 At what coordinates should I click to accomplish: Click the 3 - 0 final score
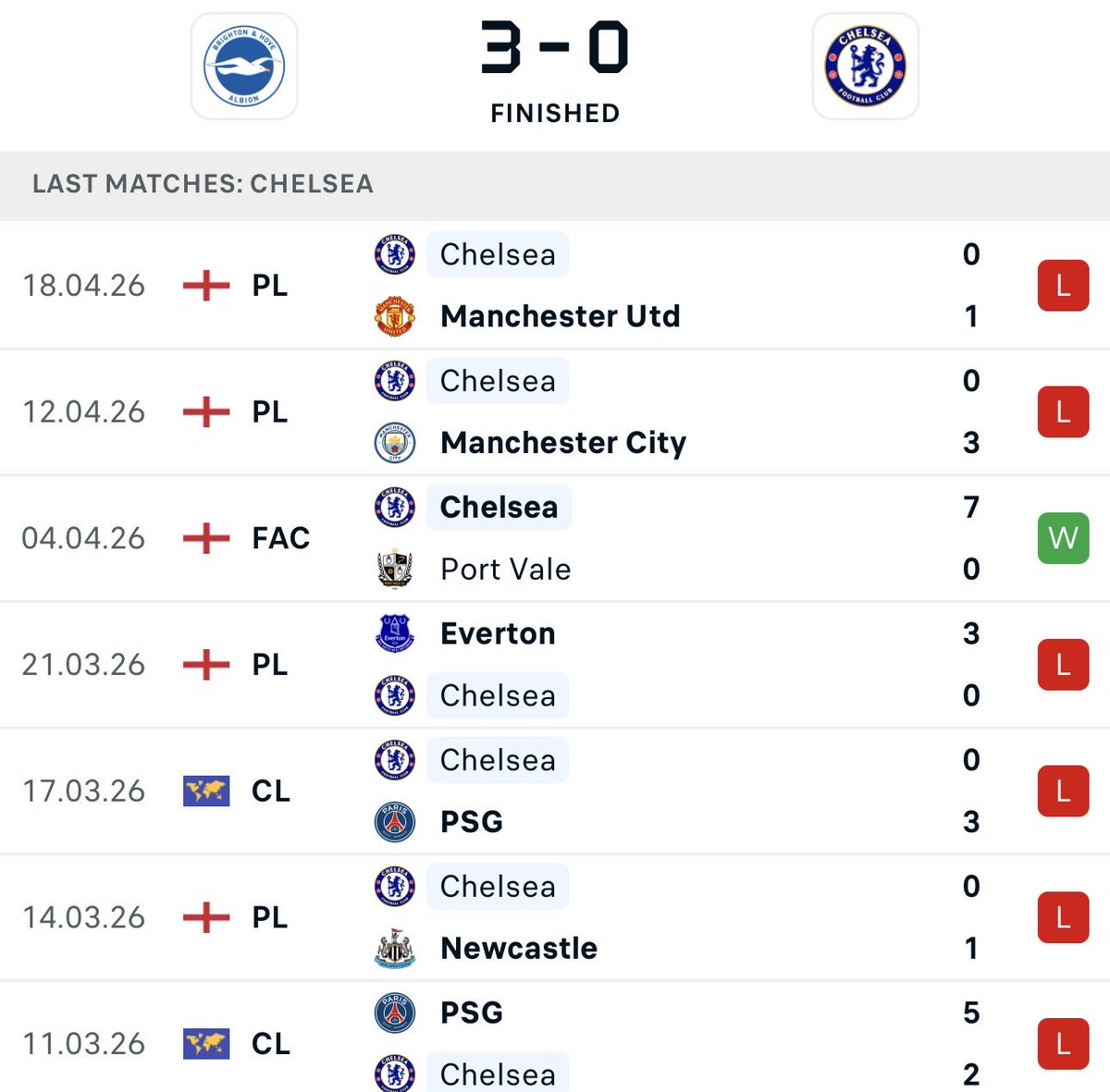coord(554,48)
